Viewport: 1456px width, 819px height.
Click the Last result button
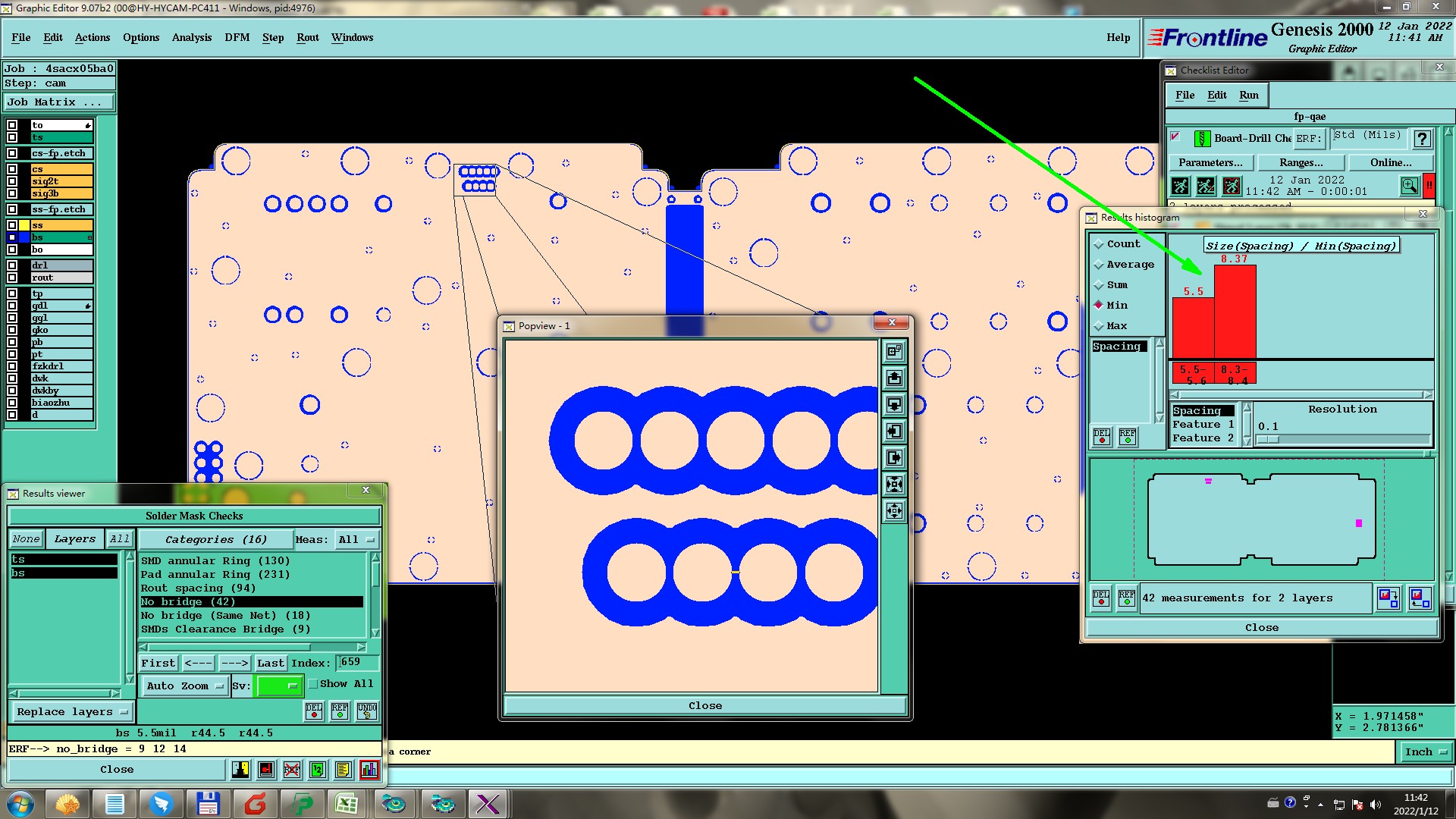(x=270, y=664)
